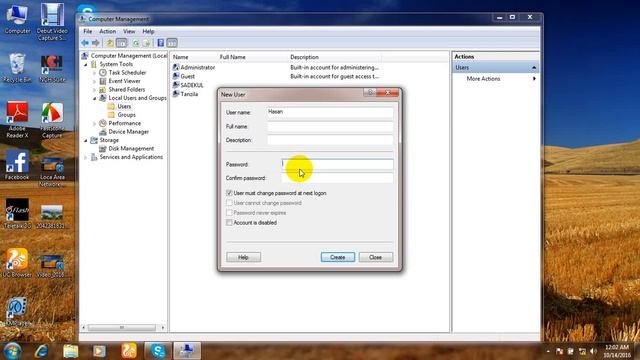The height and width of the screenshot is (360, 640).
Task: Collapse the System Tools tree node
Action: click(86, 64)
